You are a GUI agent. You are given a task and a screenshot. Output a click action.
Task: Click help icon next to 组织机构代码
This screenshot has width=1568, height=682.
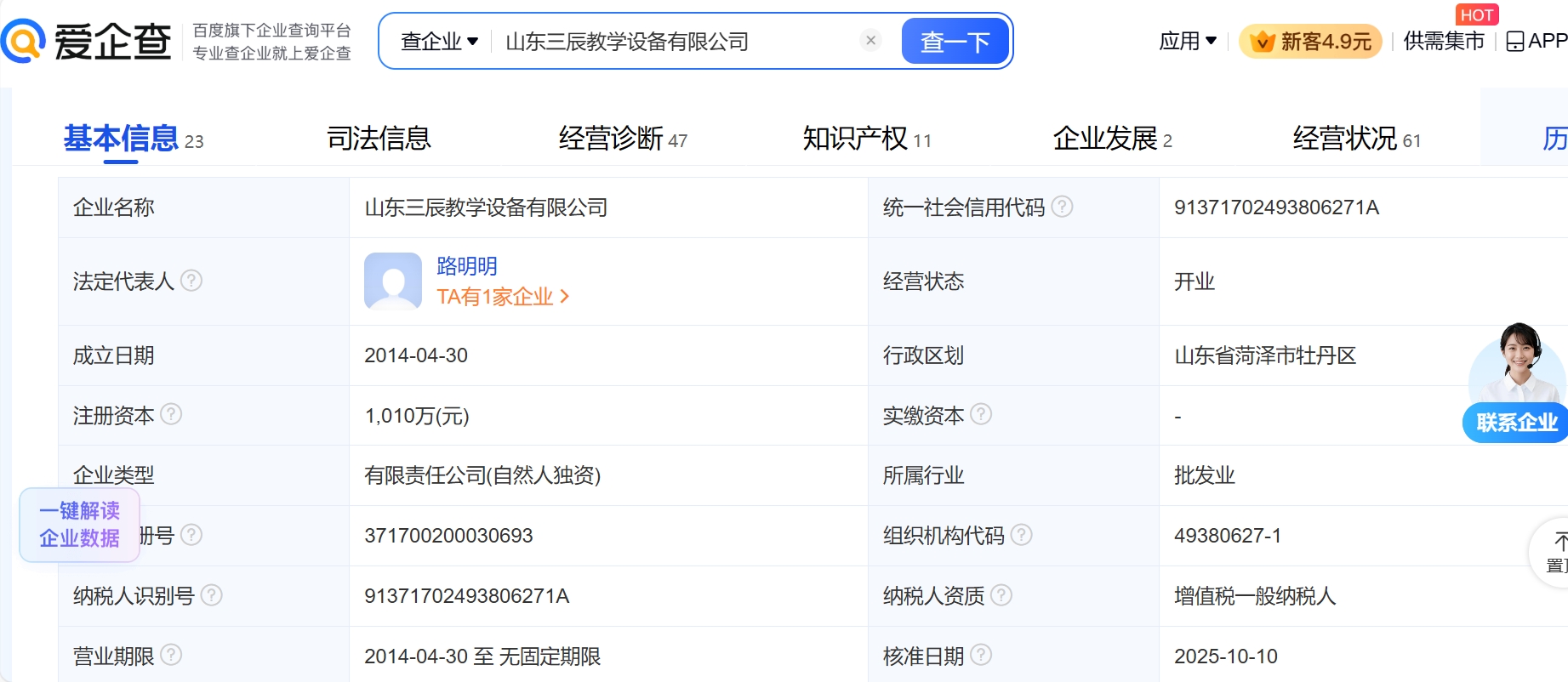[1021, 535]
